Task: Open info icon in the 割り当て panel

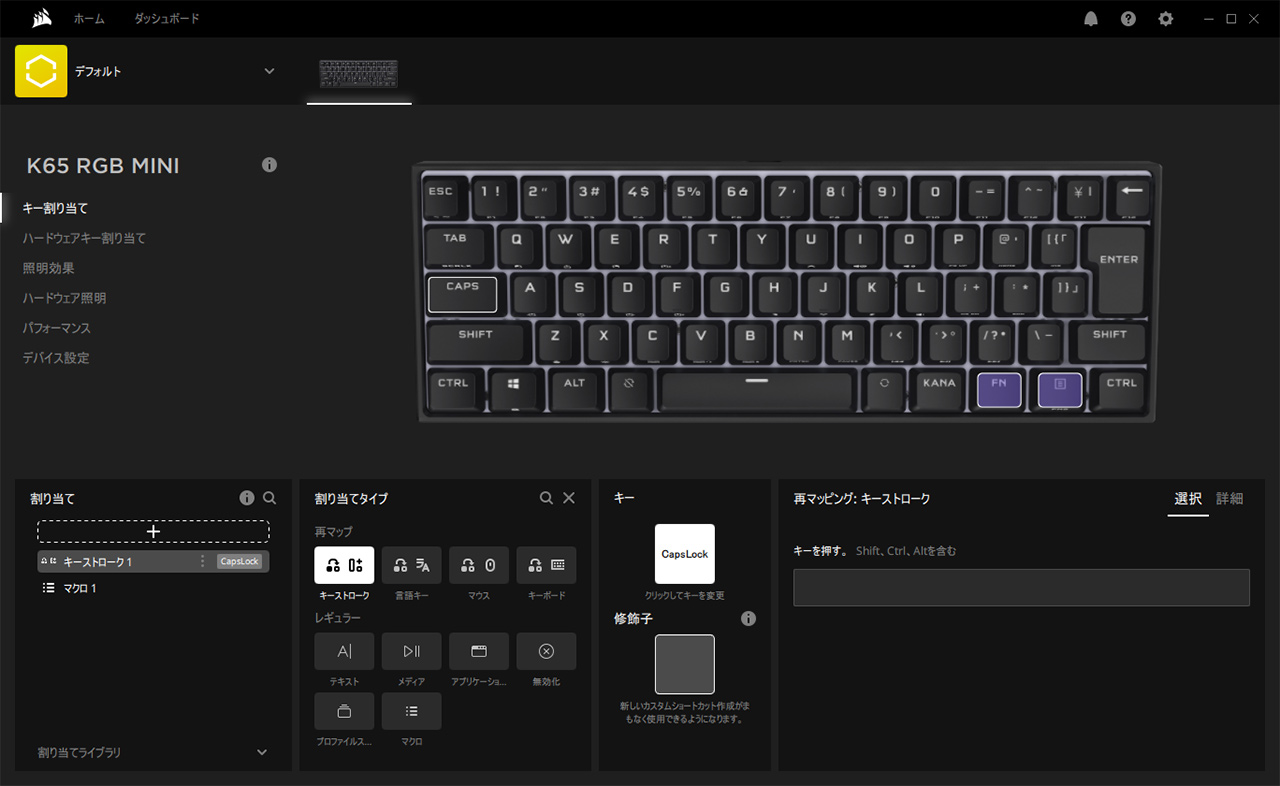Action: [247, 498]
